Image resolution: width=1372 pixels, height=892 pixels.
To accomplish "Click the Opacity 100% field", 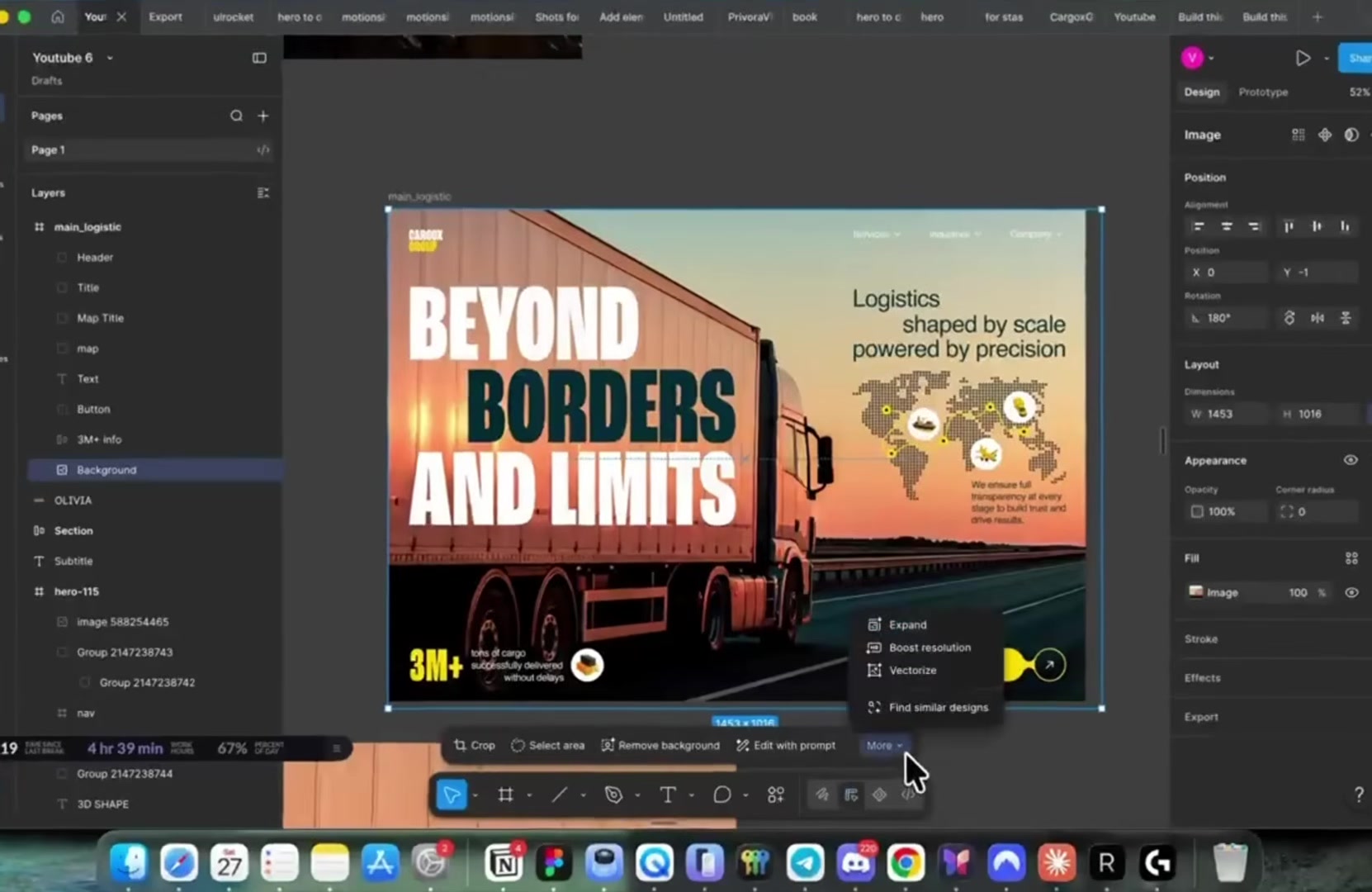I will 1226,511.
